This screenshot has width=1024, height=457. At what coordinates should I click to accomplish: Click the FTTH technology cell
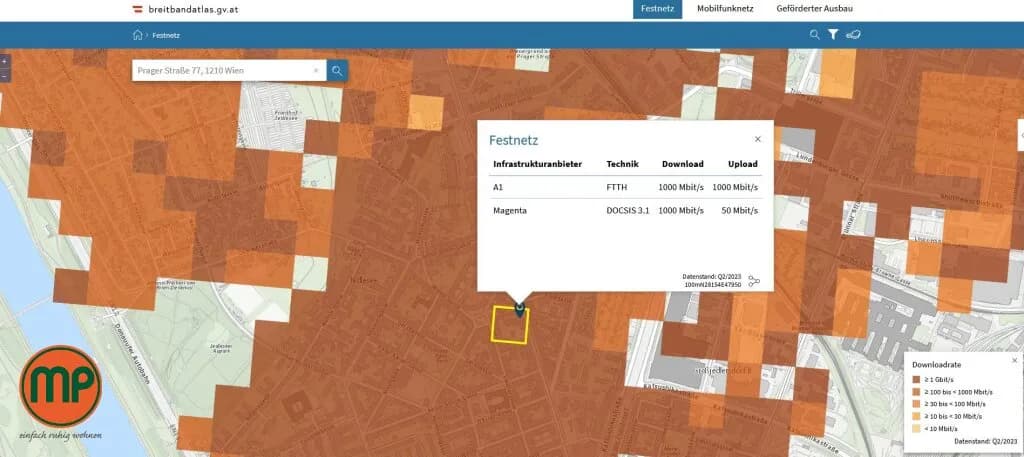[616, 187]
